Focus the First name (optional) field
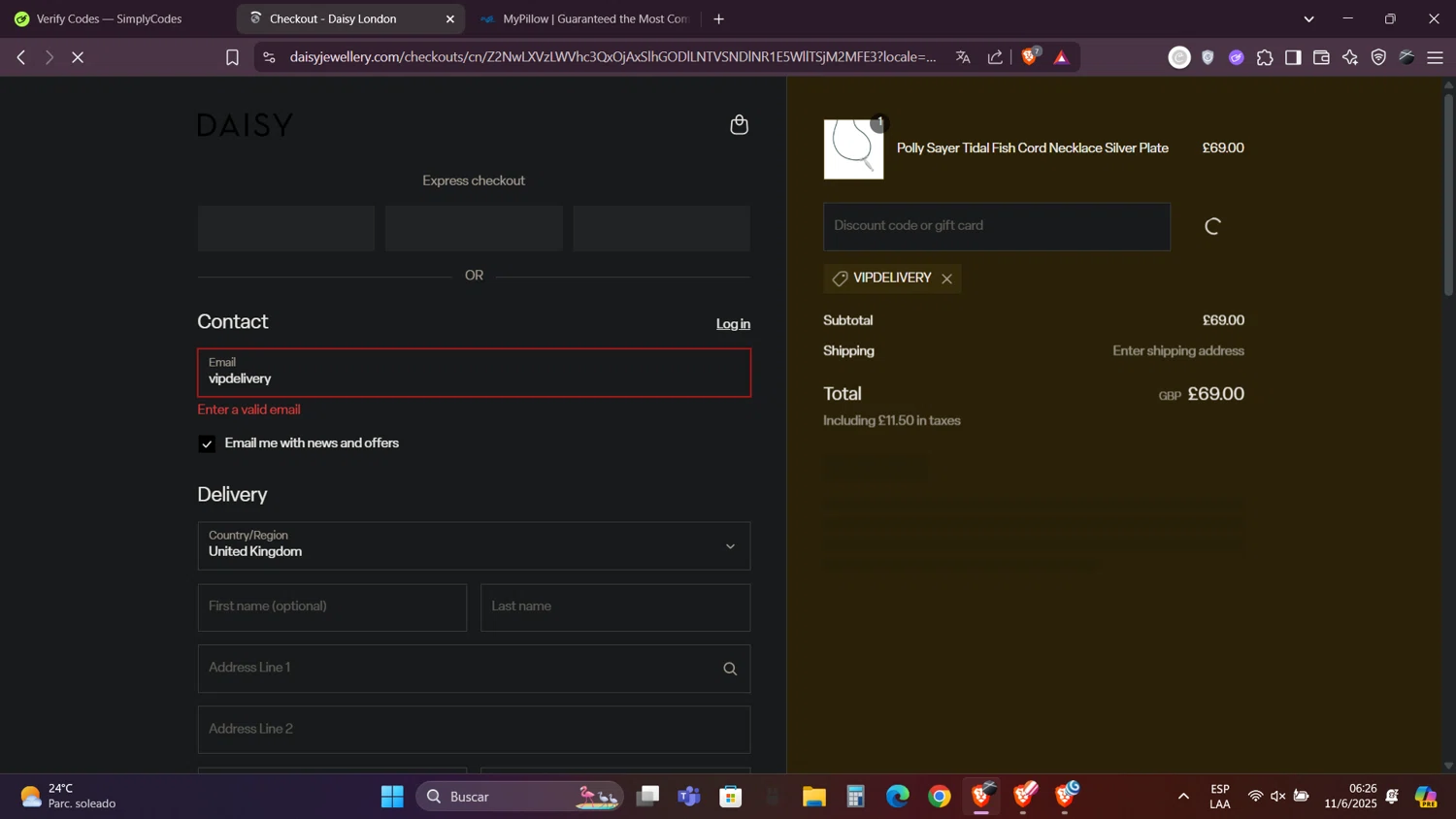The height and width of the screenshot is (819, 1456). (332, 607)
